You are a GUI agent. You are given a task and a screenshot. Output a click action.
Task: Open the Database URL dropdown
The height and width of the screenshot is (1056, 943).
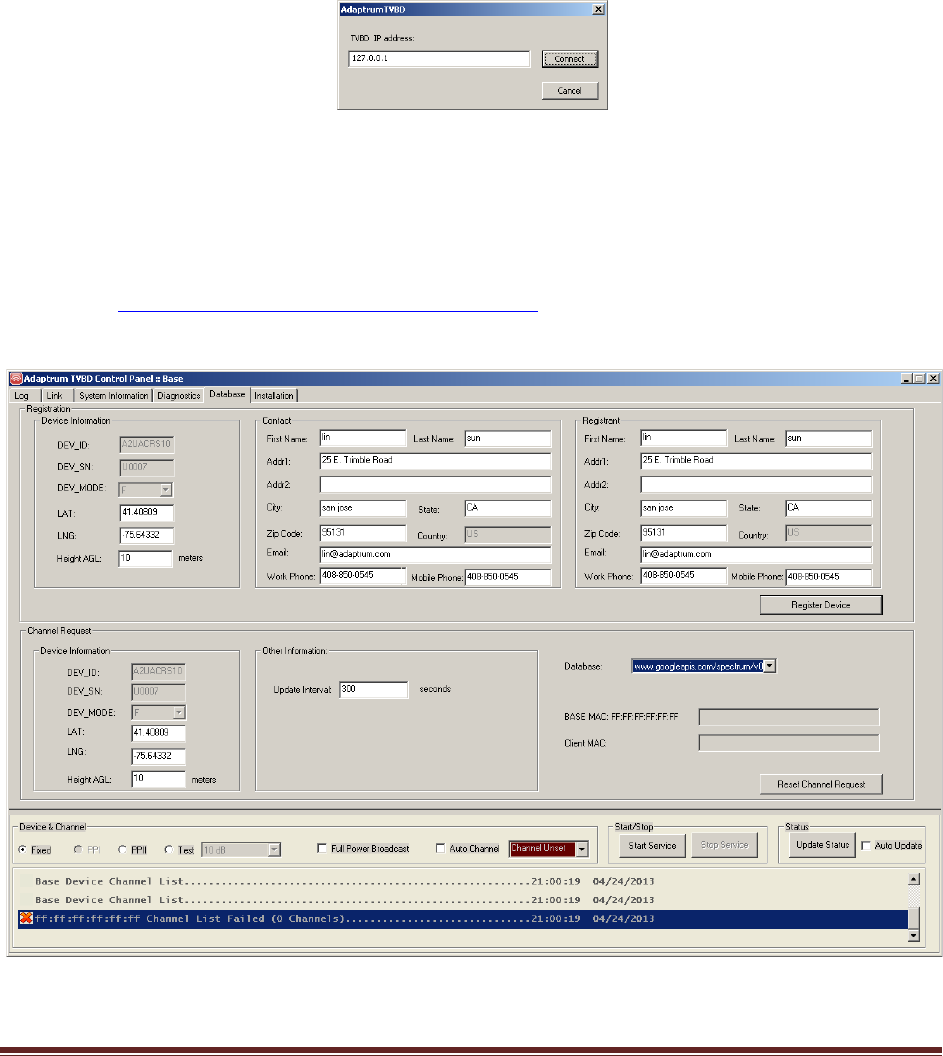(770, 666)
